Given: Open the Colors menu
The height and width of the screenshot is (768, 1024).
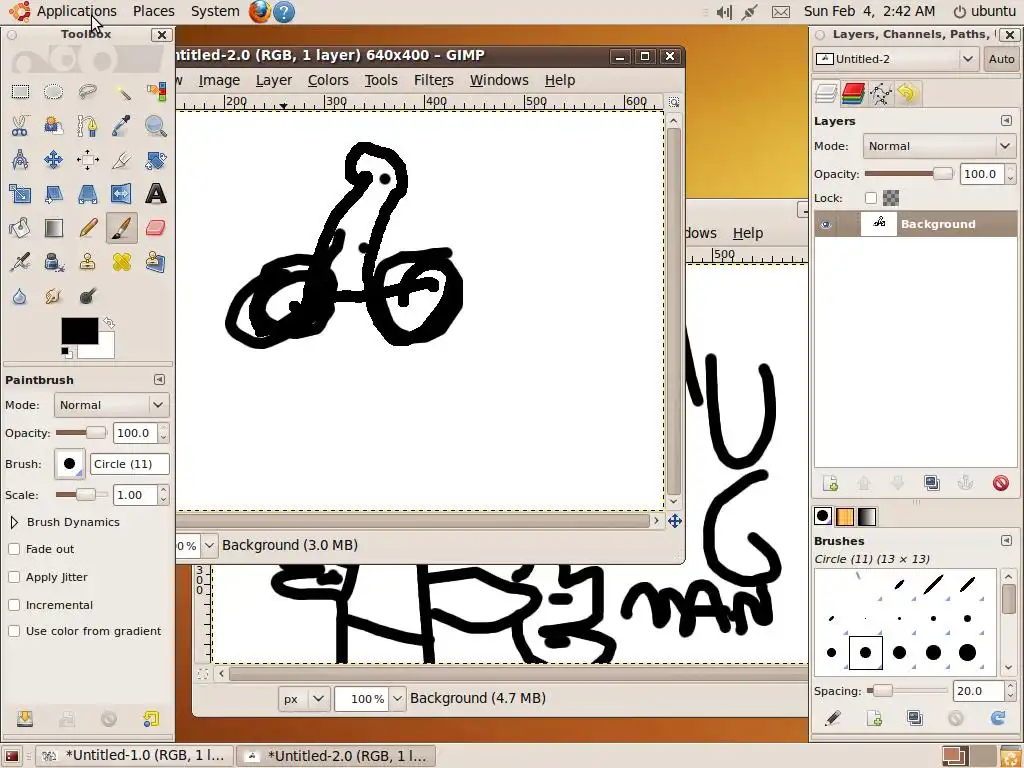Looking at the screenshot, I should 328,80.
